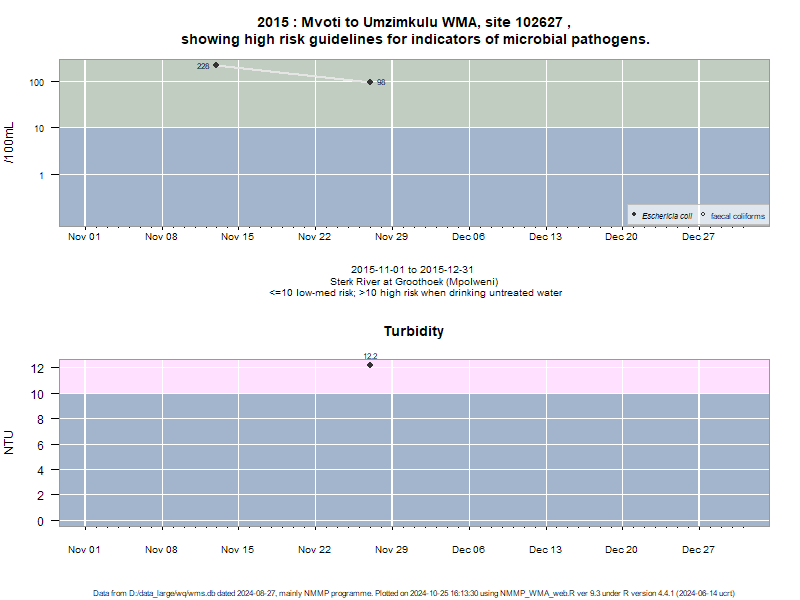The height and width of the screenshot is (600, 800).
Task: Select the Nov 15 label on the upper chart
Action: pos(237,237)
